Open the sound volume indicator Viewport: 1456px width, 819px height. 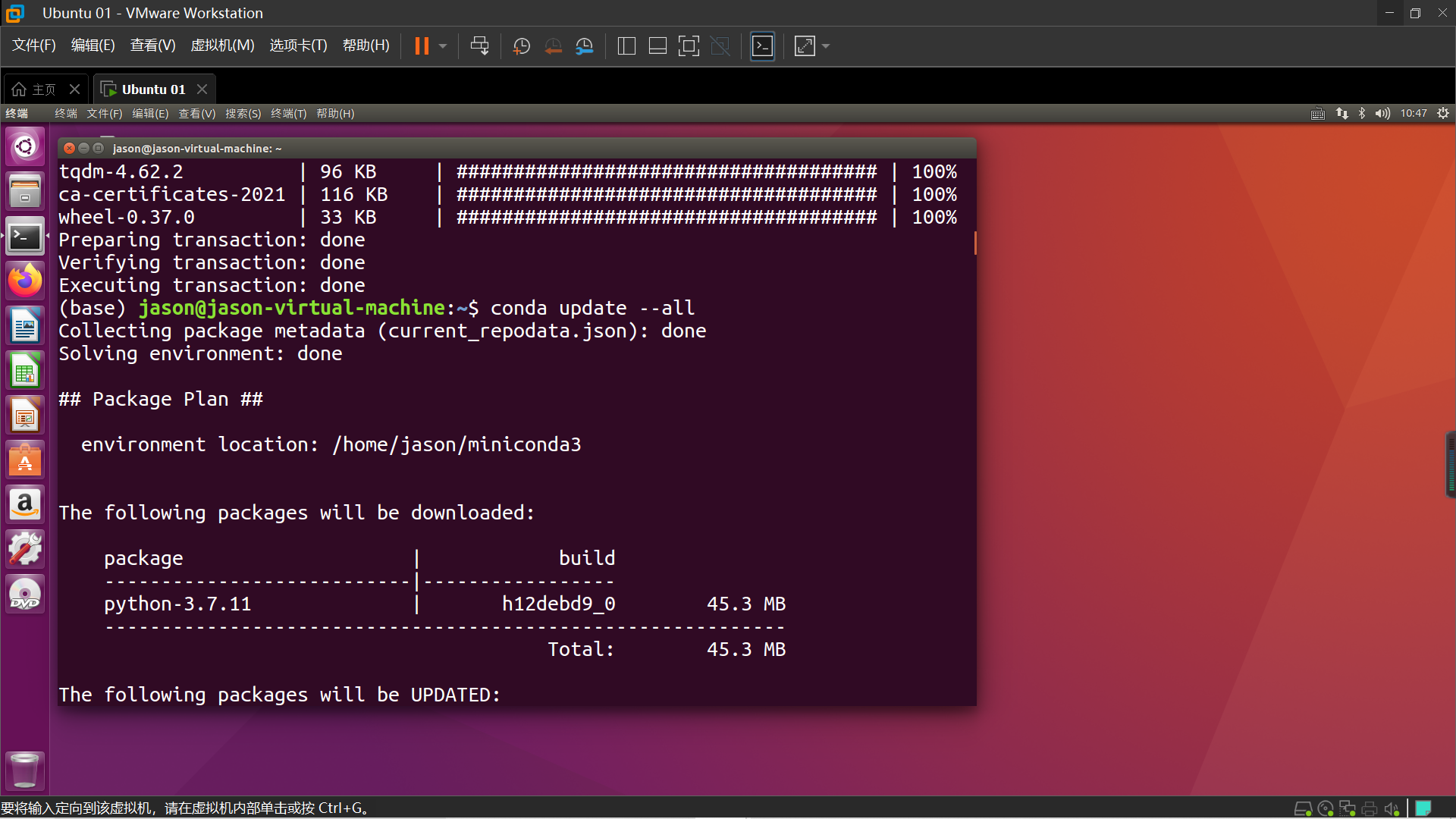[x=1382, y=114]
